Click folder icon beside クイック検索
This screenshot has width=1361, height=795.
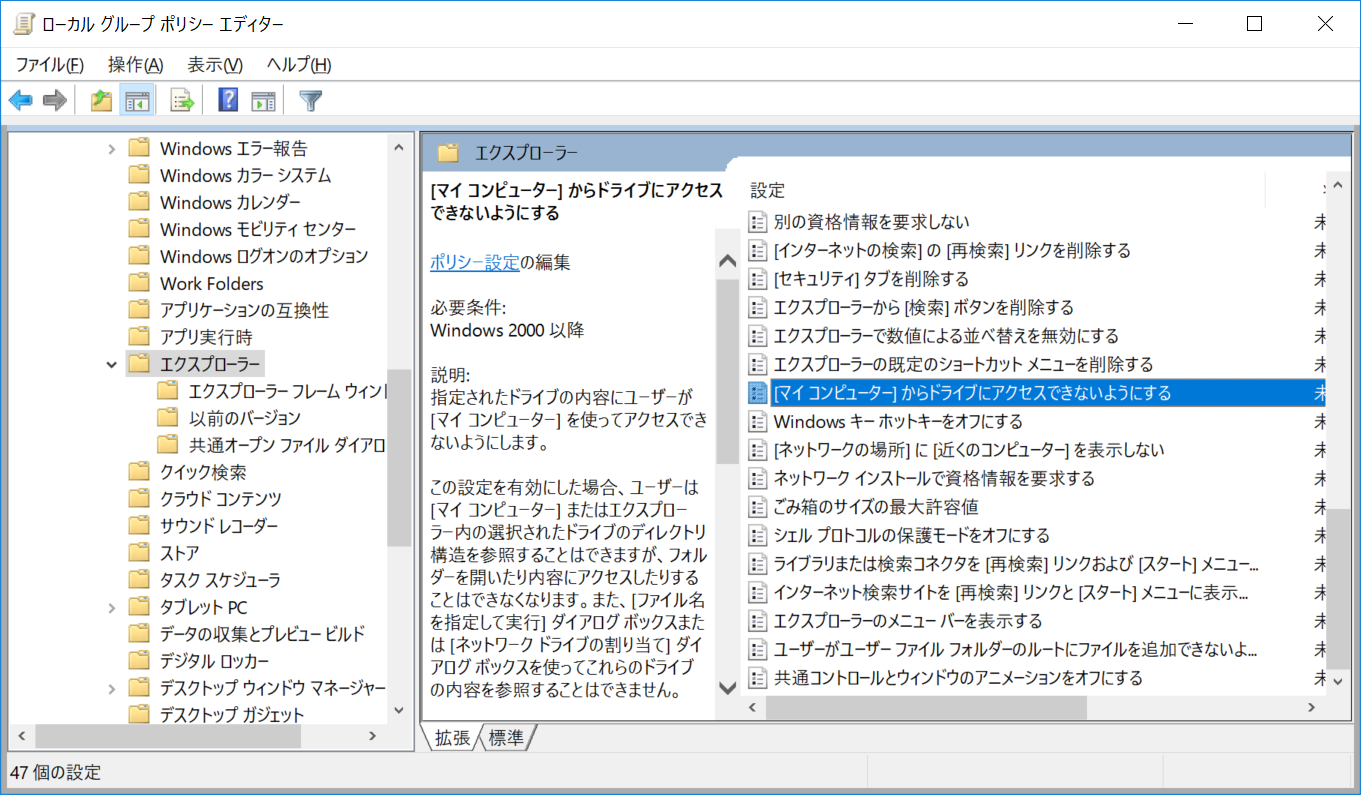tap(139, 472)
